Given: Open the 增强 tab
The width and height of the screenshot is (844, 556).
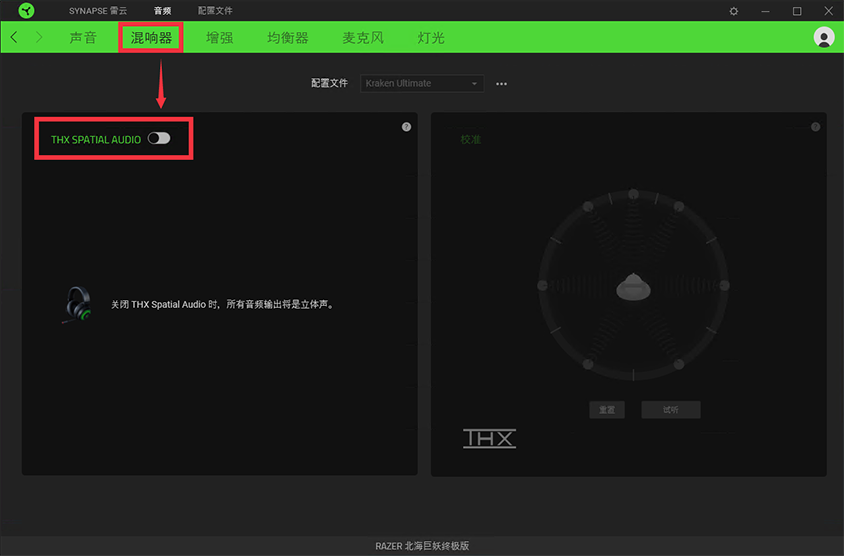Looking at the screenshot, I should [220, 38].
